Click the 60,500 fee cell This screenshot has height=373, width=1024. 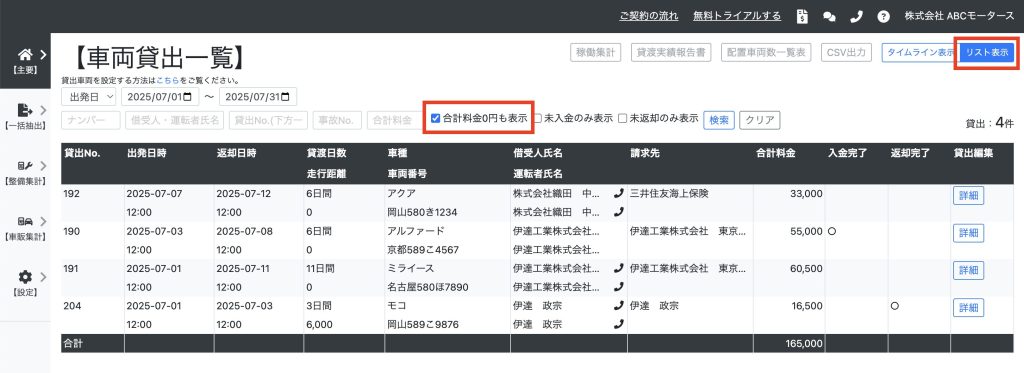(807, 268)
